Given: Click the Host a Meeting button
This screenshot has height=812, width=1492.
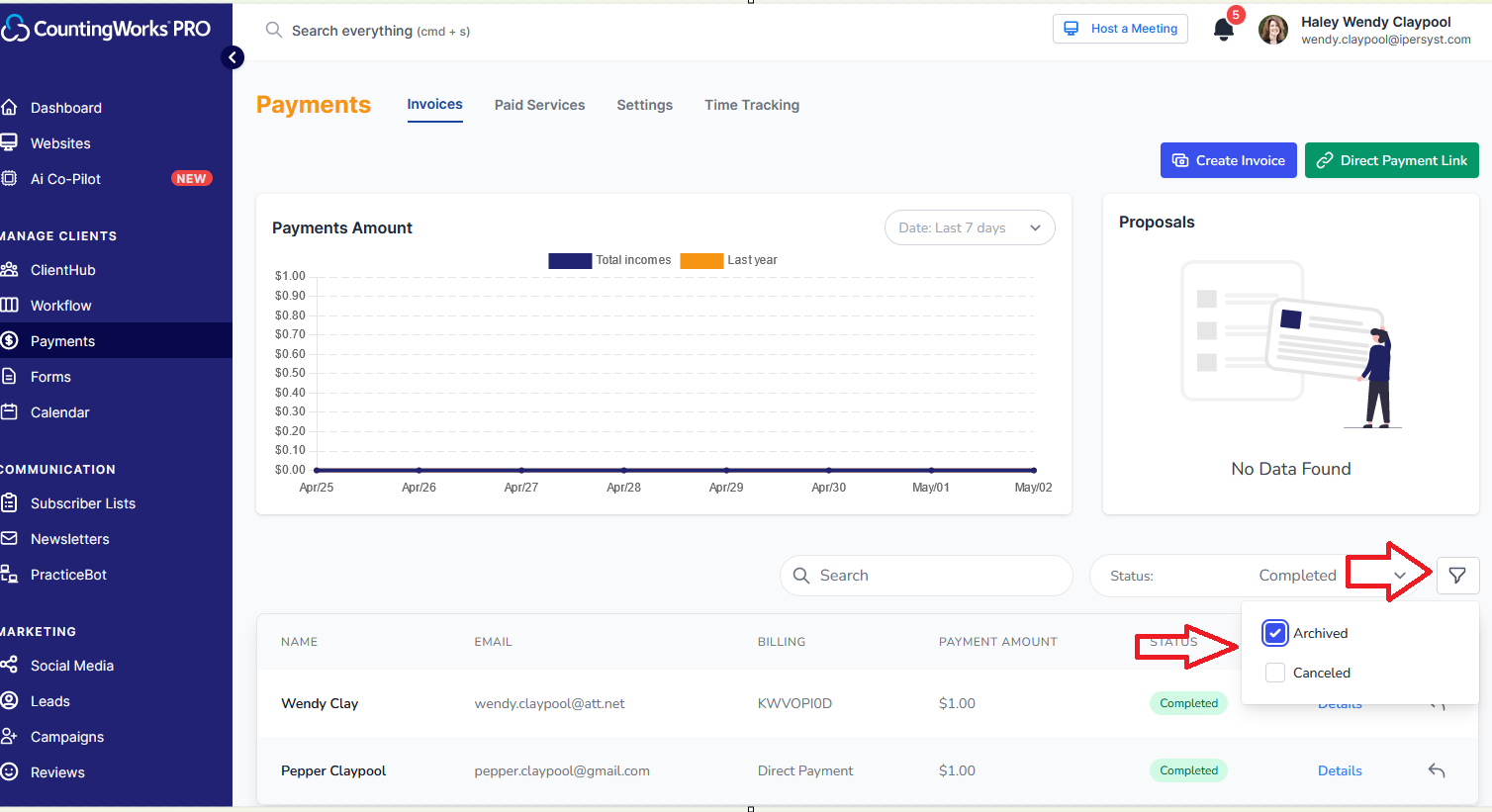Looking at the screenshot, I should point(1120,29).
